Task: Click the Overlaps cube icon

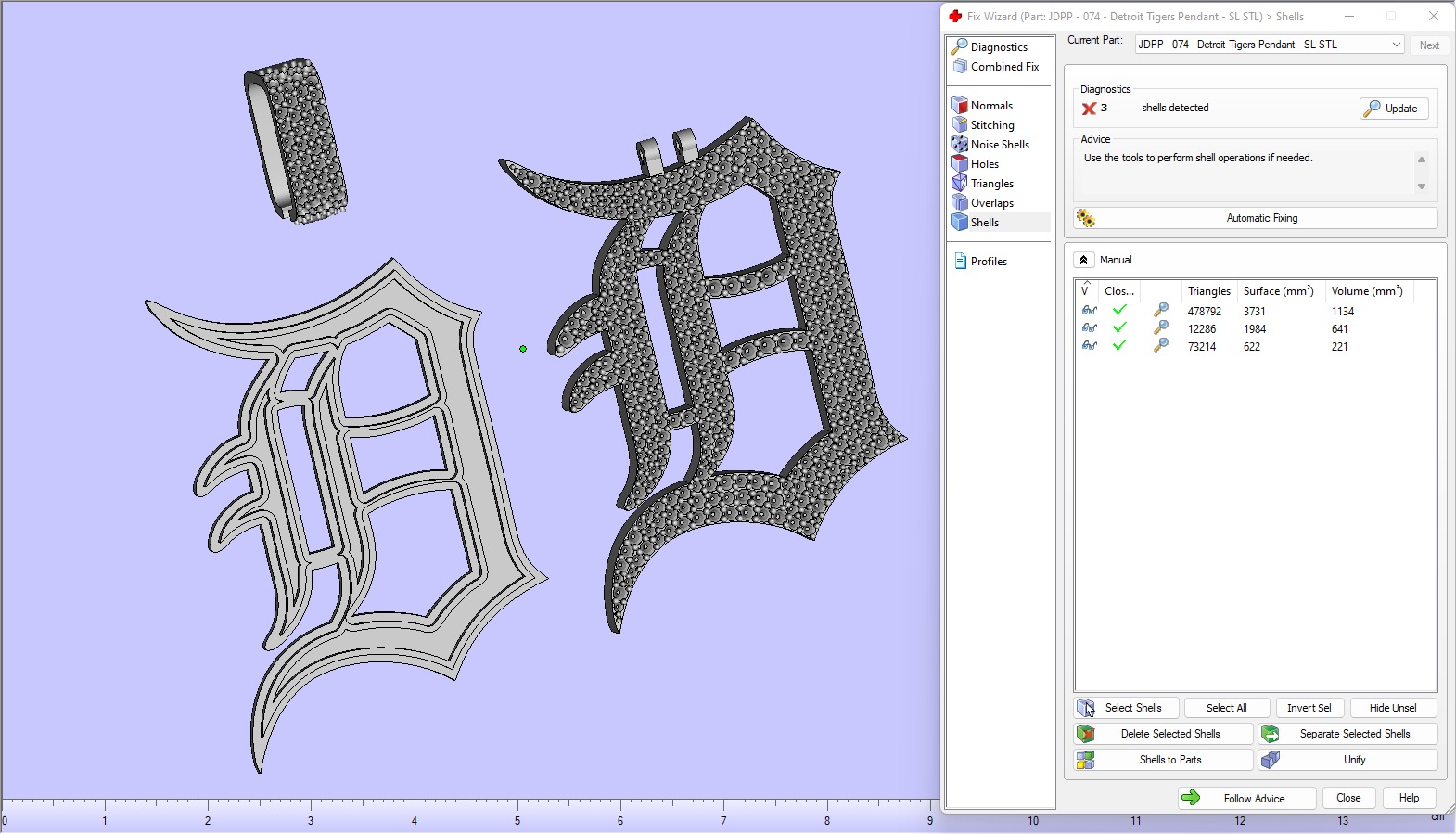Action: [x=960, y=203]
